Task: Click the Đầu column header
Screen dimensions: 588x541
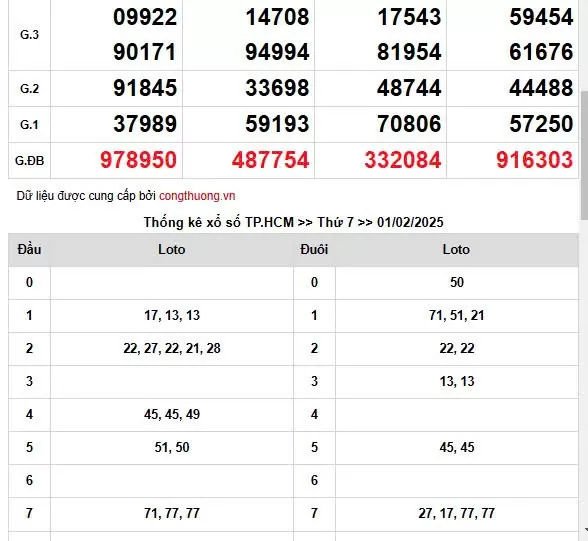Action: [29, 249]
